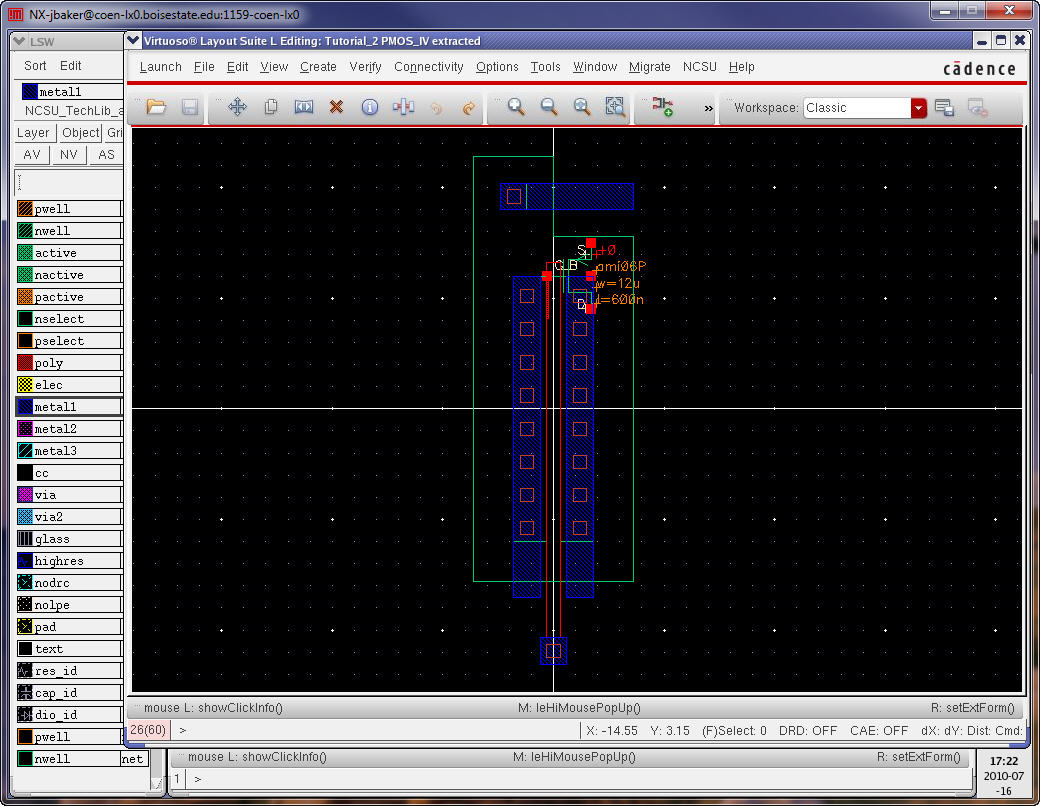Open the Properties info icon
The width and height of the screenshot is (1040, 806).
pyautogui.click(x=370, y=107)
